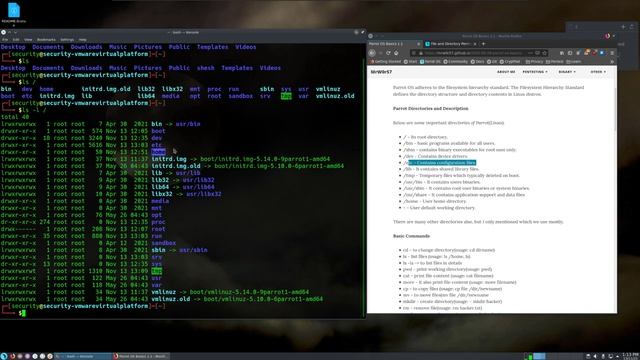Click volume icon in system tray
The height and width of the screenshot is (360, 640).
(x=595, y=356)
